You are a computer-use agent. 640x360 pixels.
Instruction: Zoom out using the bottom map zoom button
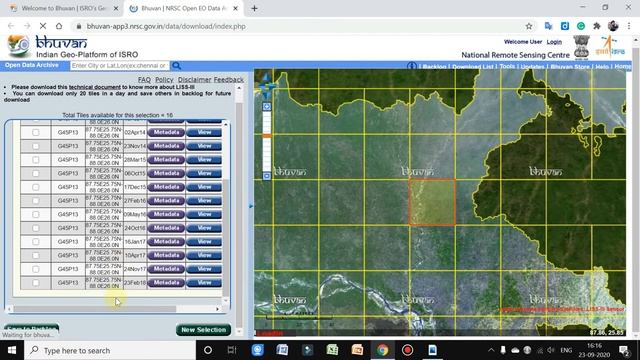[267, 176]
